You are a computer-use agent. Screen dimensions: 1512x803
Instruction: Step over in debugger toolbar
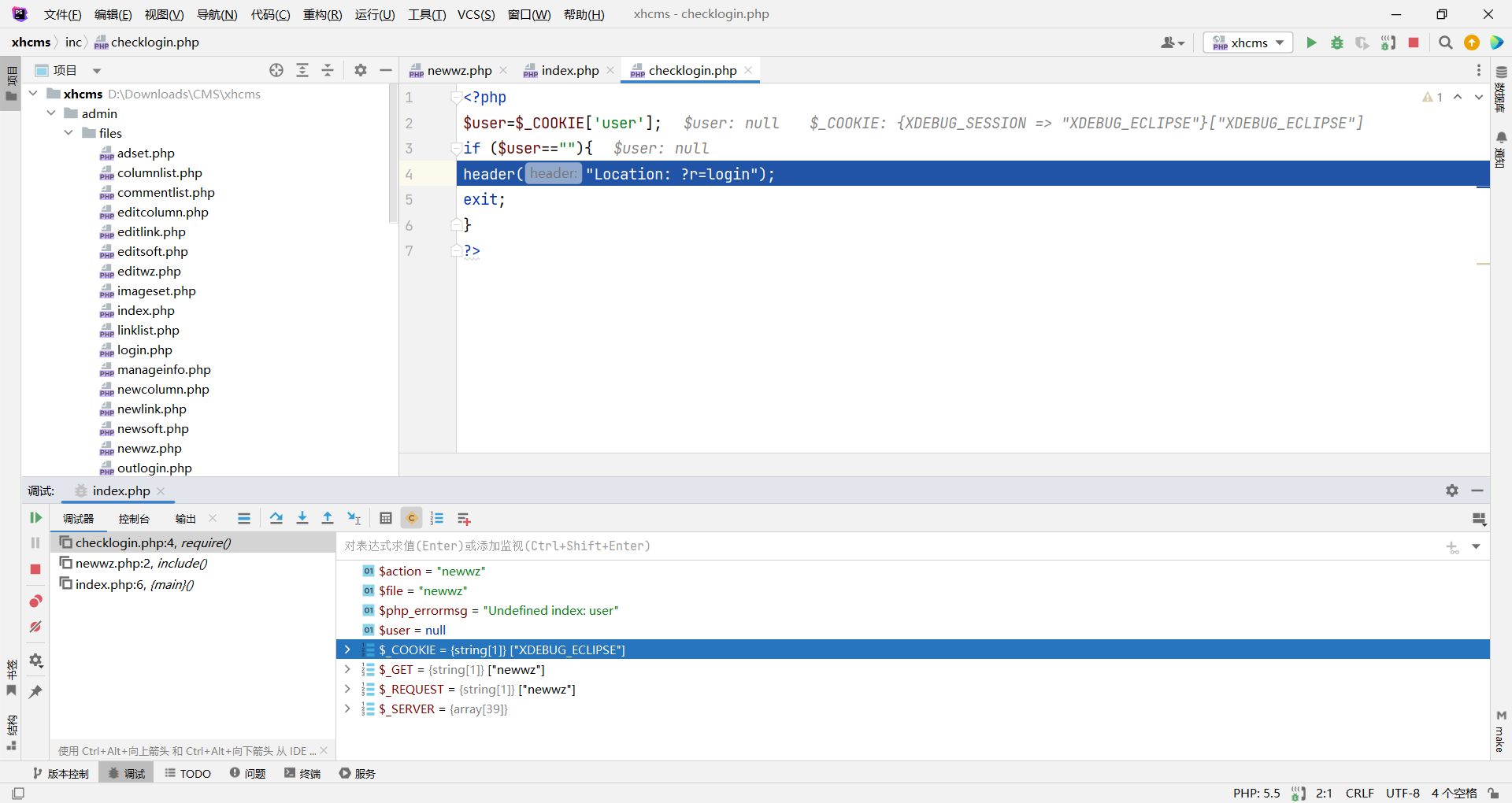[276, 519]
